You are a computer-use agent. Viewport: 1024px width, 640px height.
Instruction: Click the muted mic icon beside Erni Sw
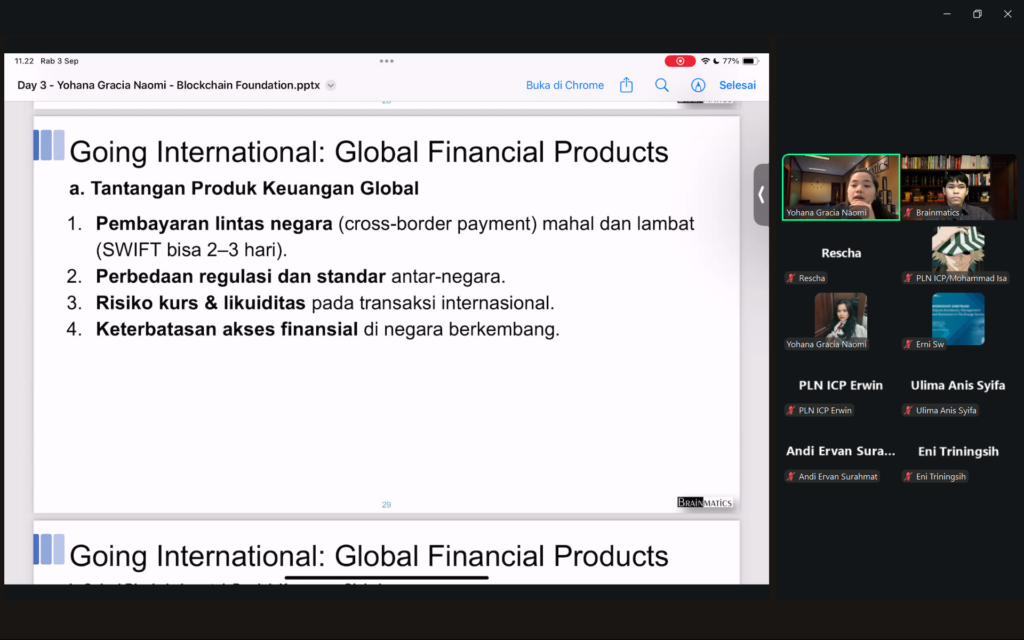[x=908, y=344]
